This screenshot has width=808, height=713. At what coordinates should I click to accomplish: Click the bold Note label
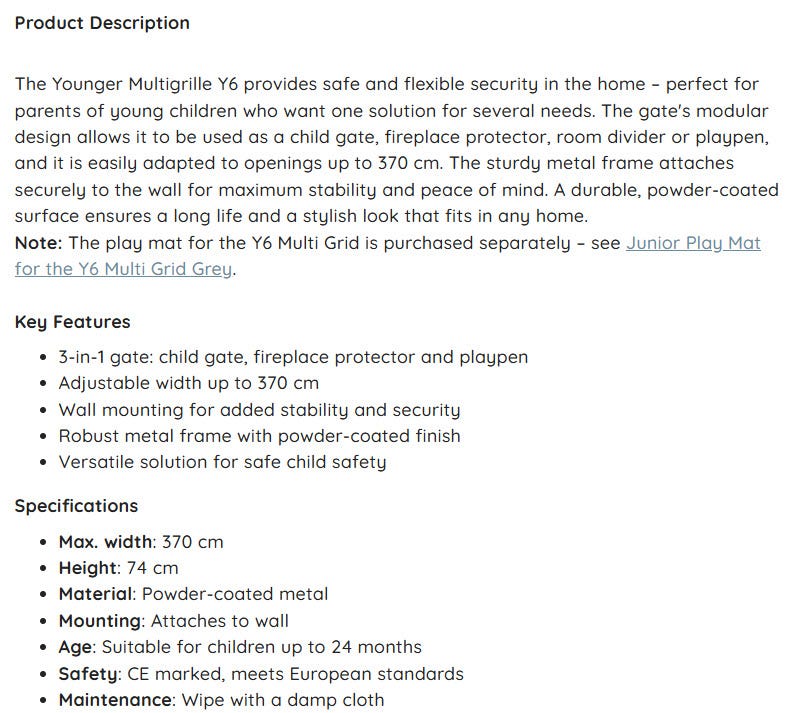pyautogui.click(x=38, y=243)
